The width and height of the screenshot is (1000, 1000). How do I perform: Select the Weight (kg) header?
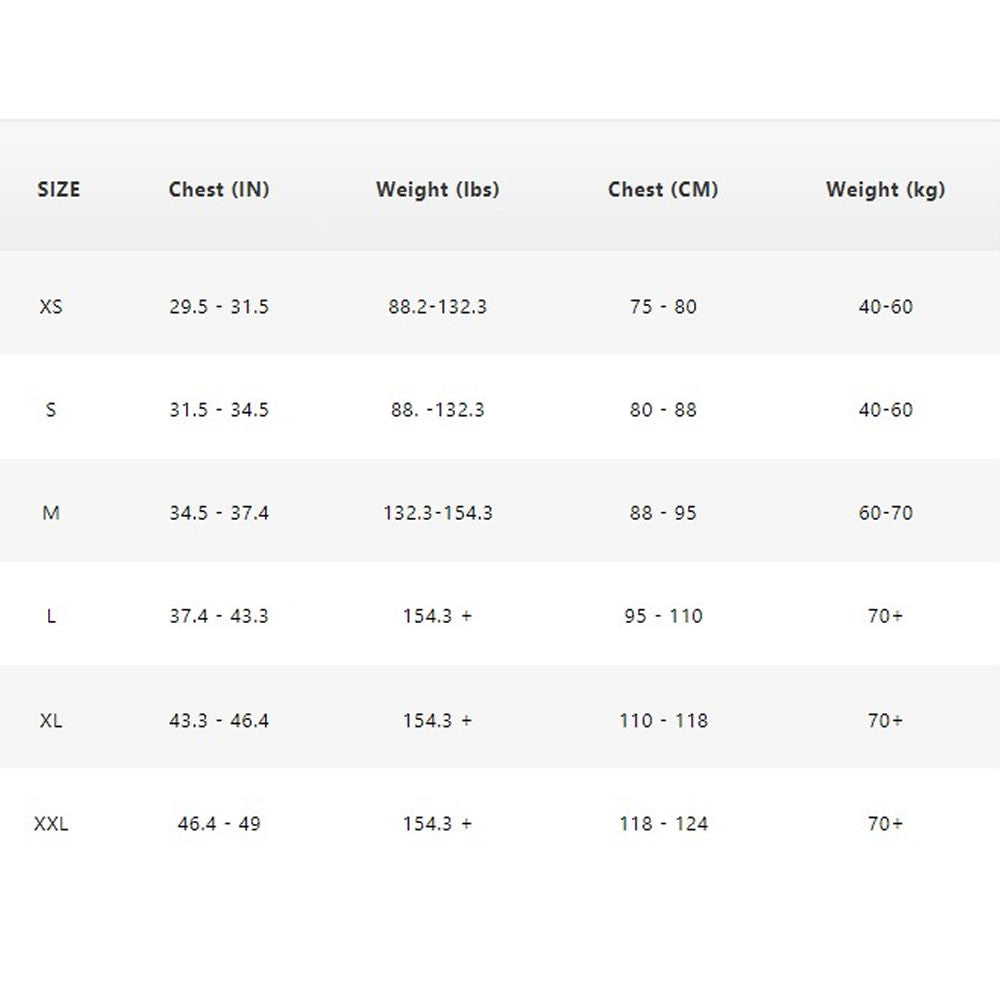pyautogui.click(x=885, y=190)
